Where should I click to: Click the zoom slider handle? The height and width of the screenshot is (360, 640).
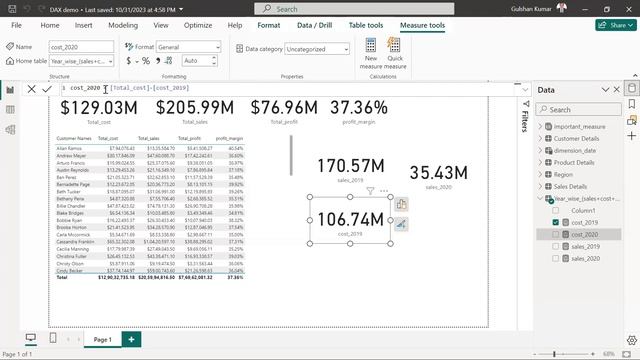pyautogui.click(x=554, y=354)
